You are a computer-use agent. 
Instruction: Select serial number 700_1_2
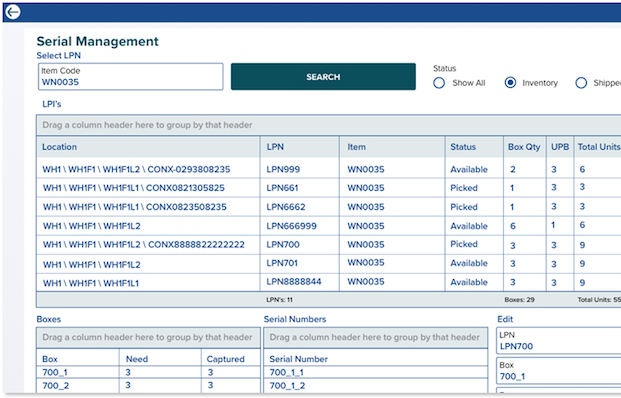[375, 385]
